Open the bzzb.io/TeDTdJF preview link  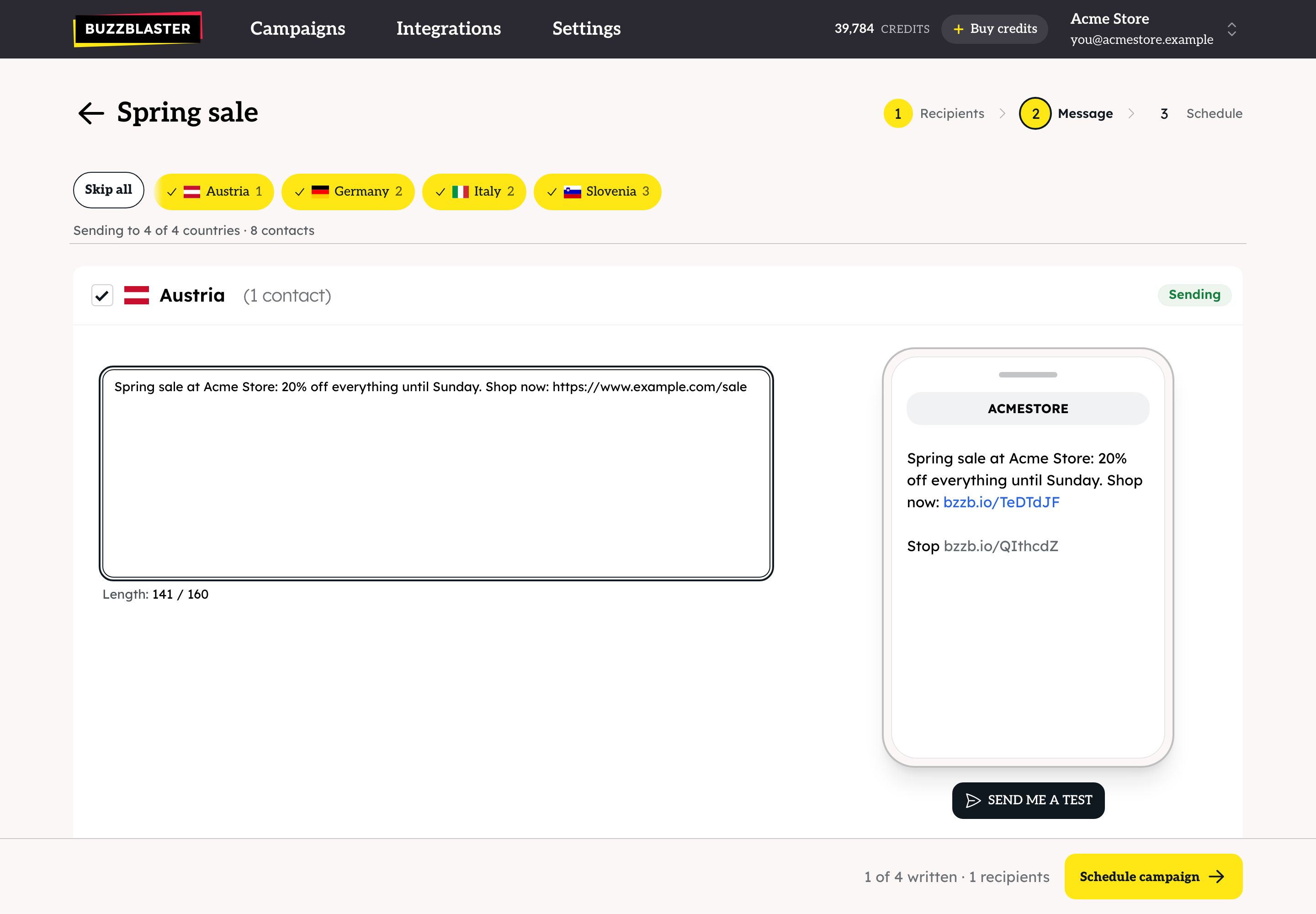pyautogui.click(x=1001, y=502)
